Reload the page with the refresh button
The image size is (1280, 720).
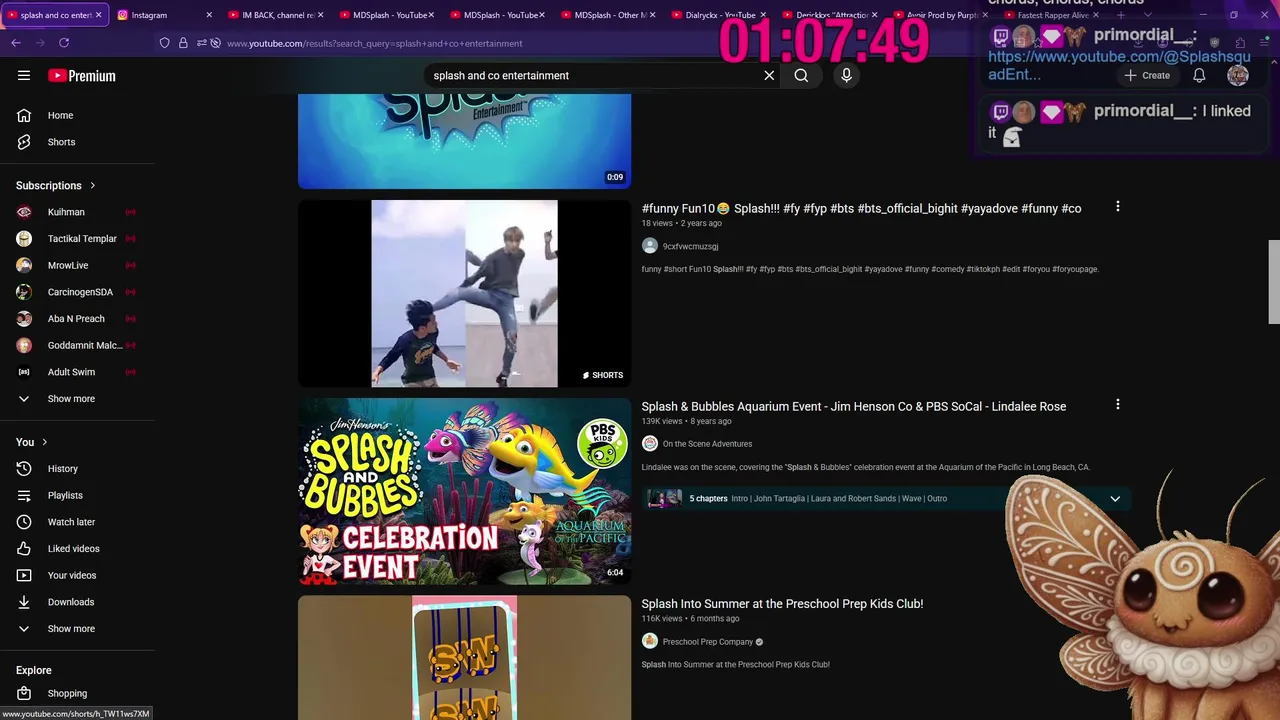64,43
